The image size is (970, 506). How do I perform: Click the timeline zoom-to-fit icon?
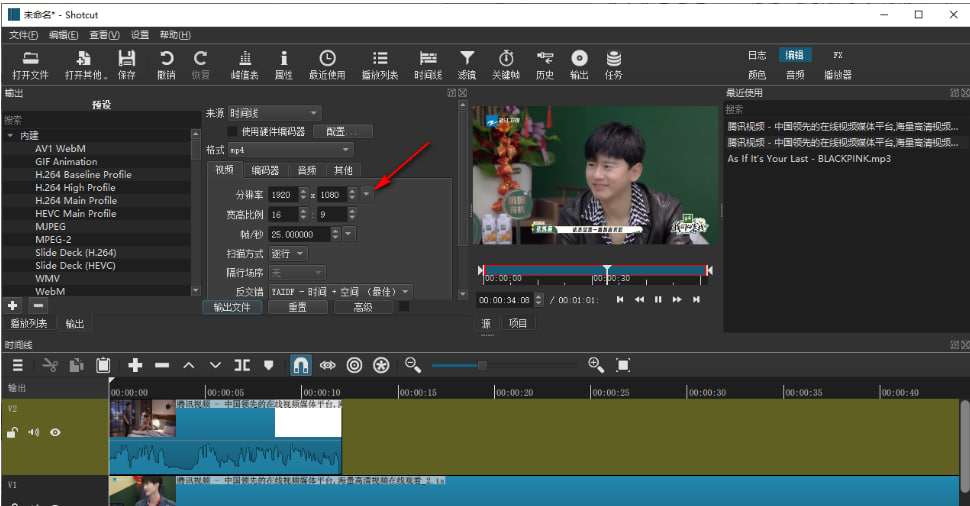623,366
